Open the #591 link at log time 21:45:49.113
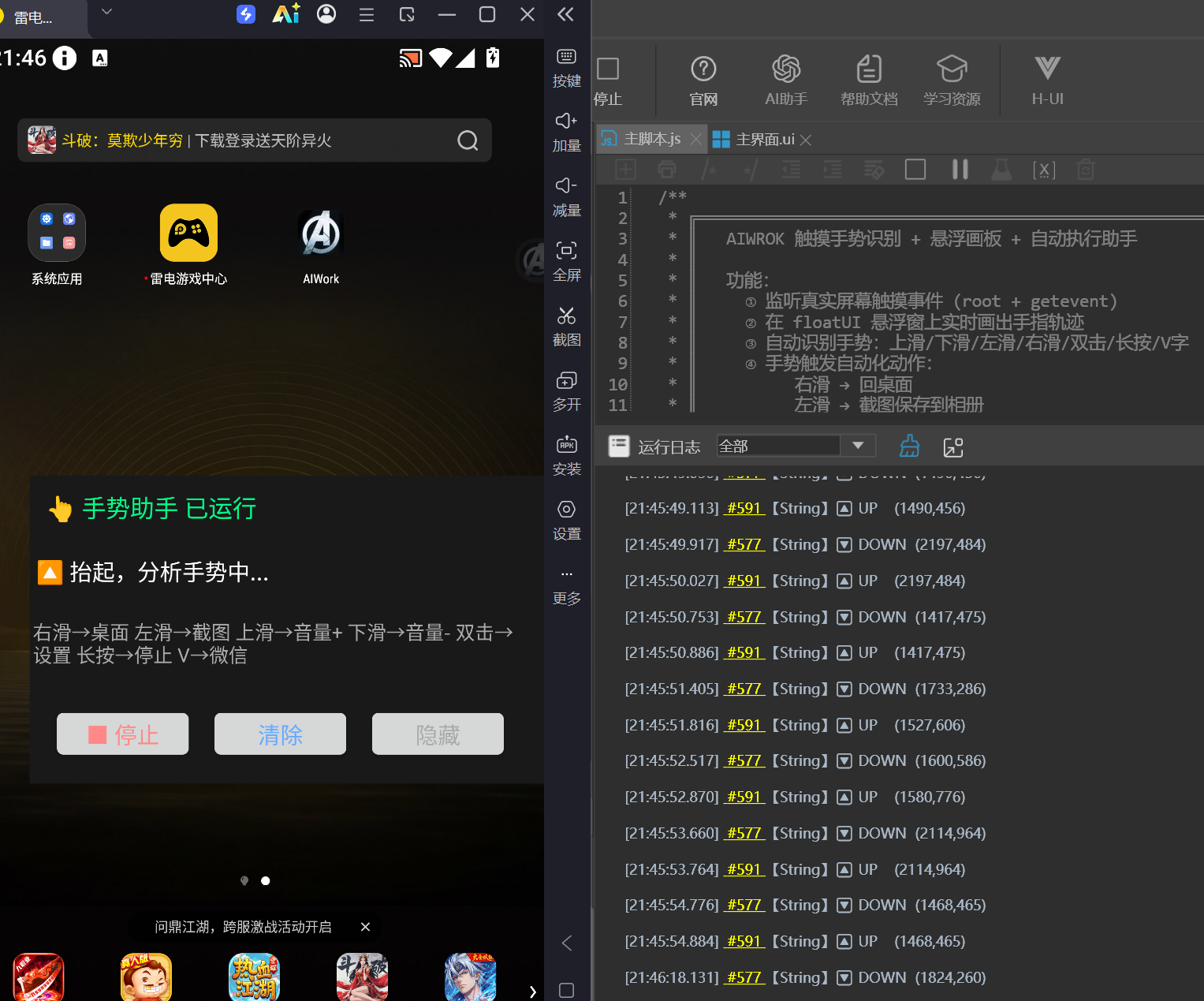Viewport: 1204px width, 1001px height. pos(744,509)
